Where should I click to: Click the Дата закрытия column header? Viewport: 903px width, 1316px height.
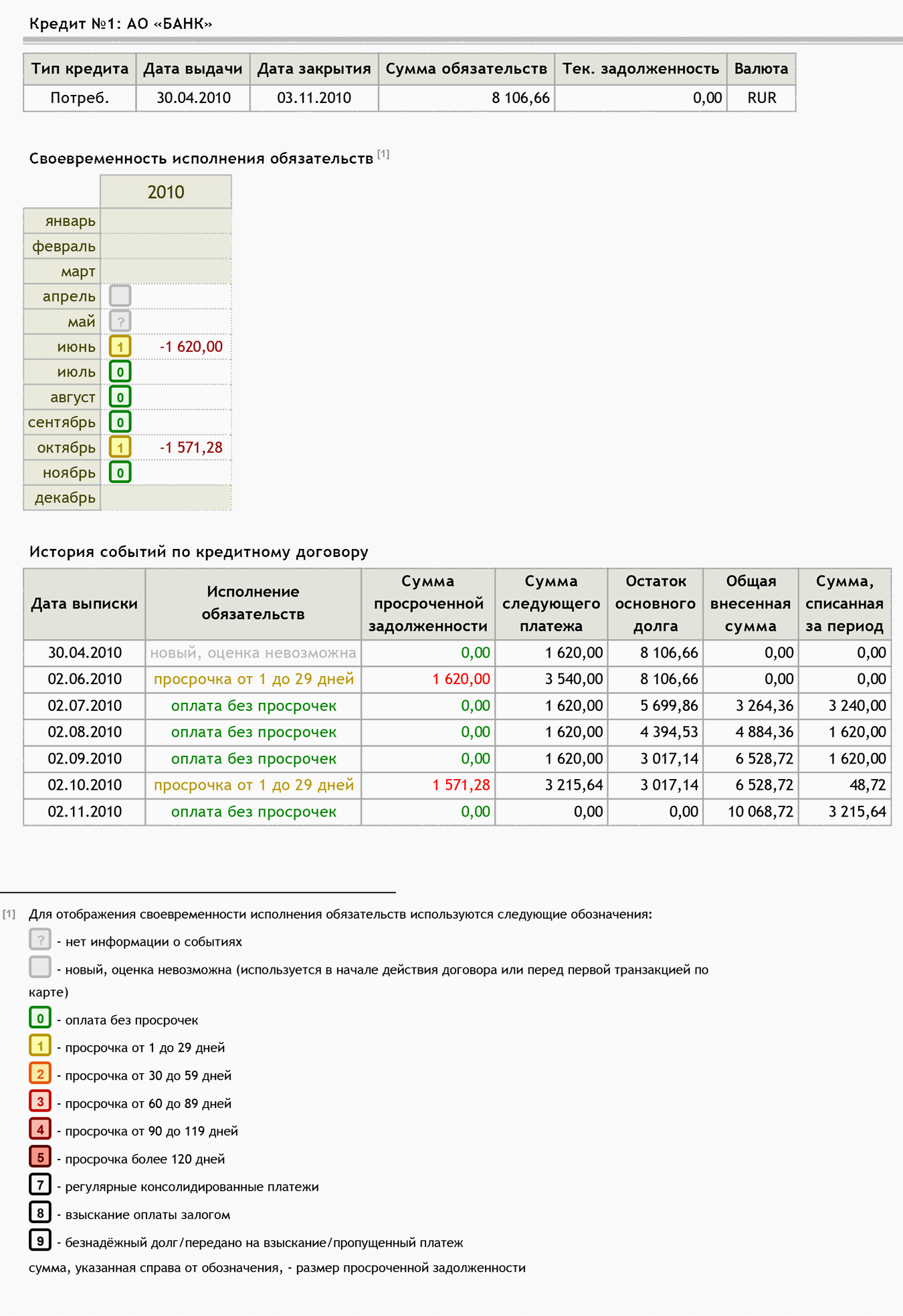(x=314, y=69)
